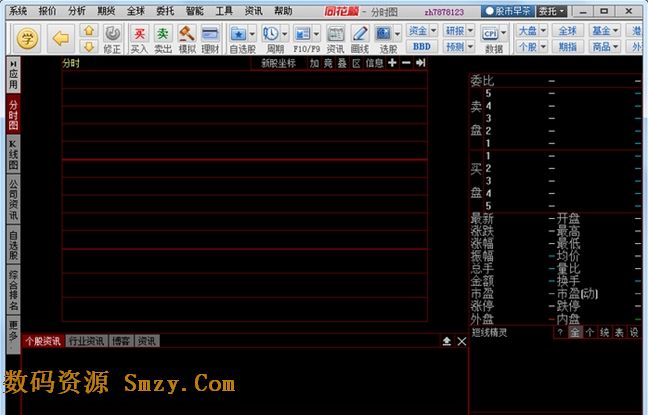Click the 全球 toolbar button
Image resolution: width=648 pixels, height=415 pixels.
pyautogui.click(x=568, y=31)
